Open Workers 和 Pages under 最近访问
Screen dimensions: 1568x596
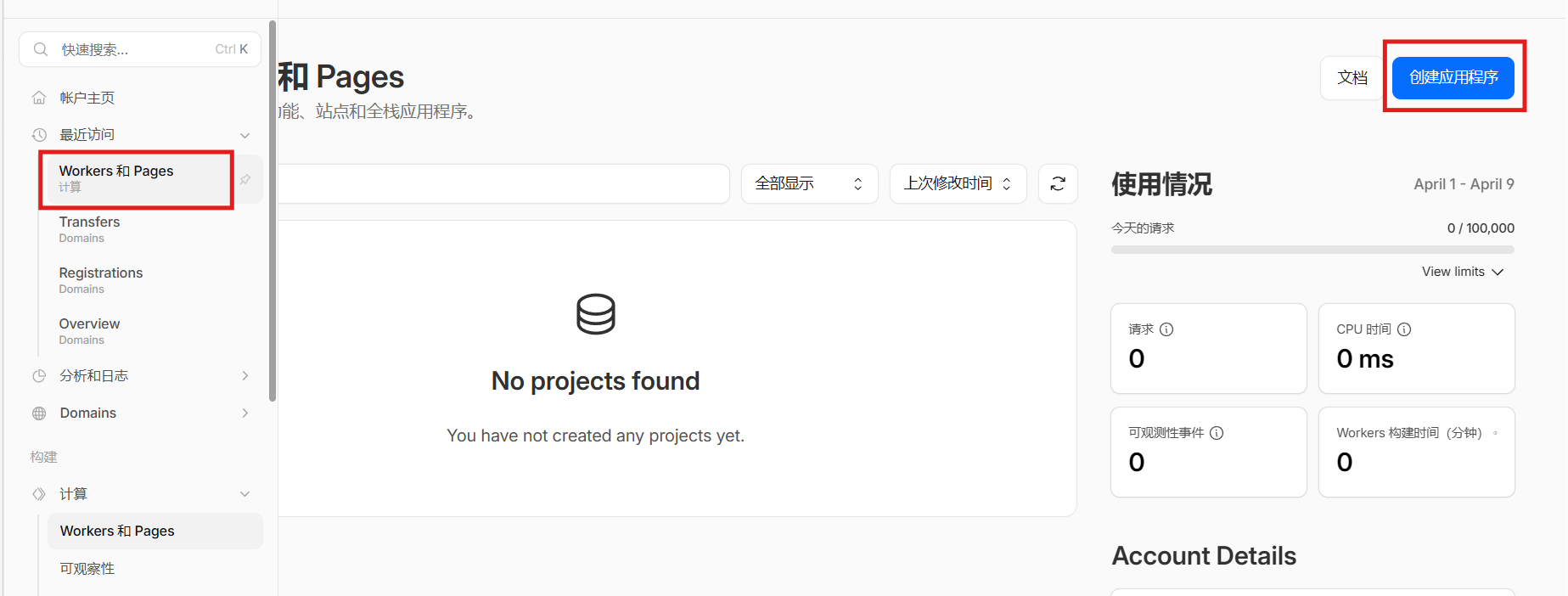[136, 179]
